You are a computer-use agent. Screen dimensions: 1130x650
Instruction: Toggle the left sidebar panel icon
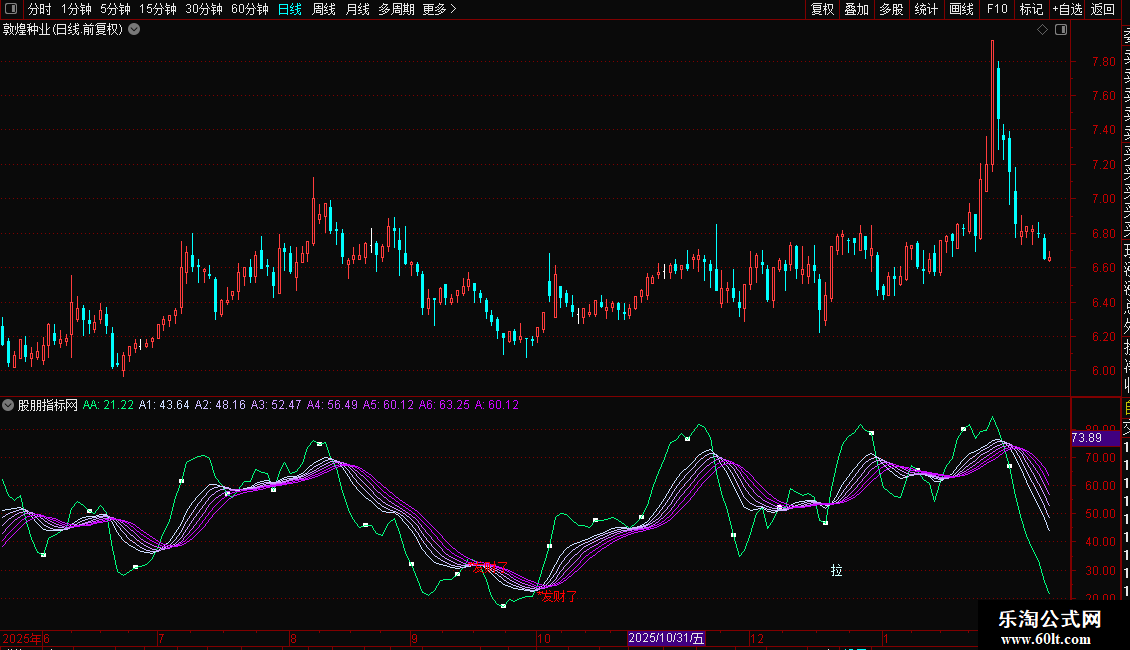tap(11, 9)
